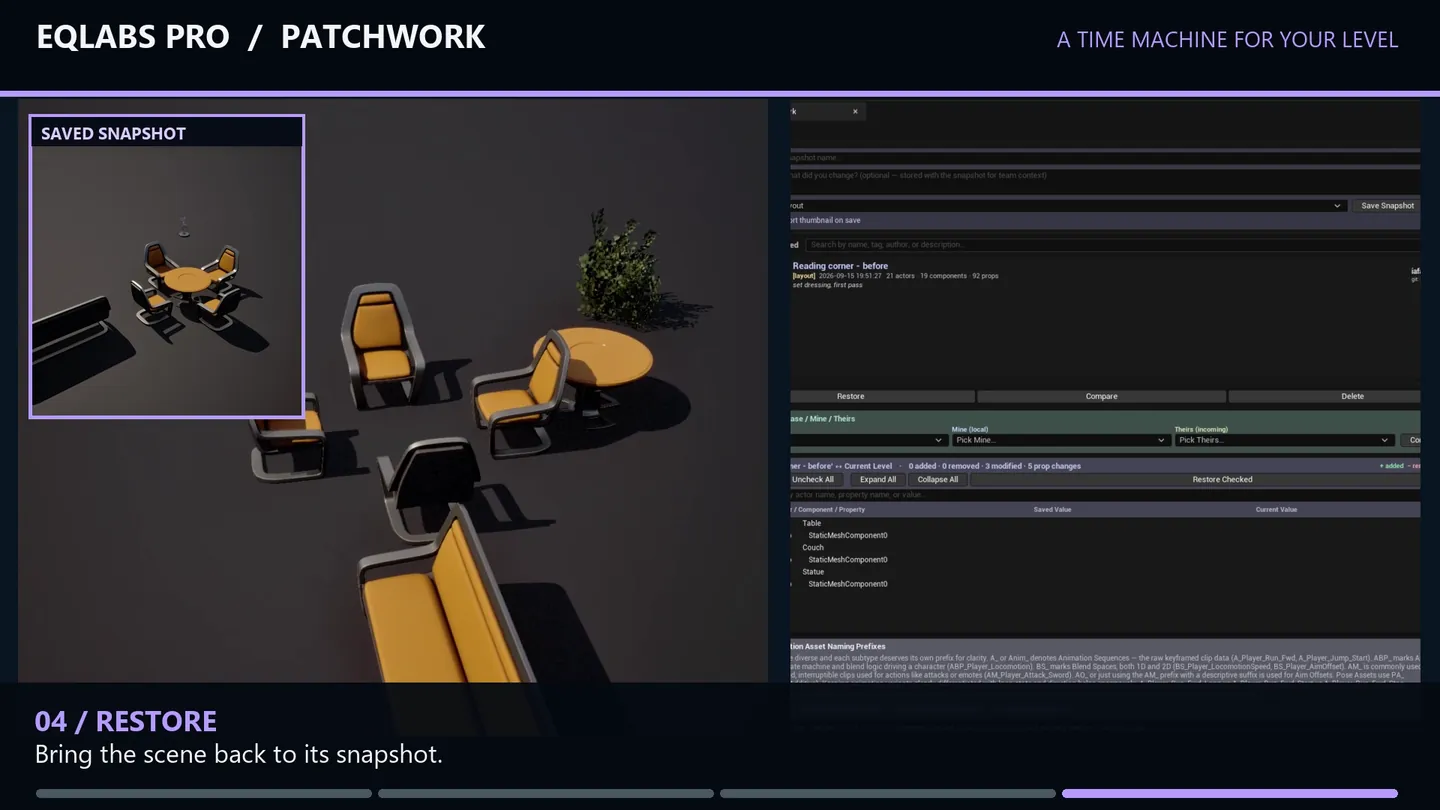
Task: Focus the 'What did you change?' description field
Action: (1105, 175)
